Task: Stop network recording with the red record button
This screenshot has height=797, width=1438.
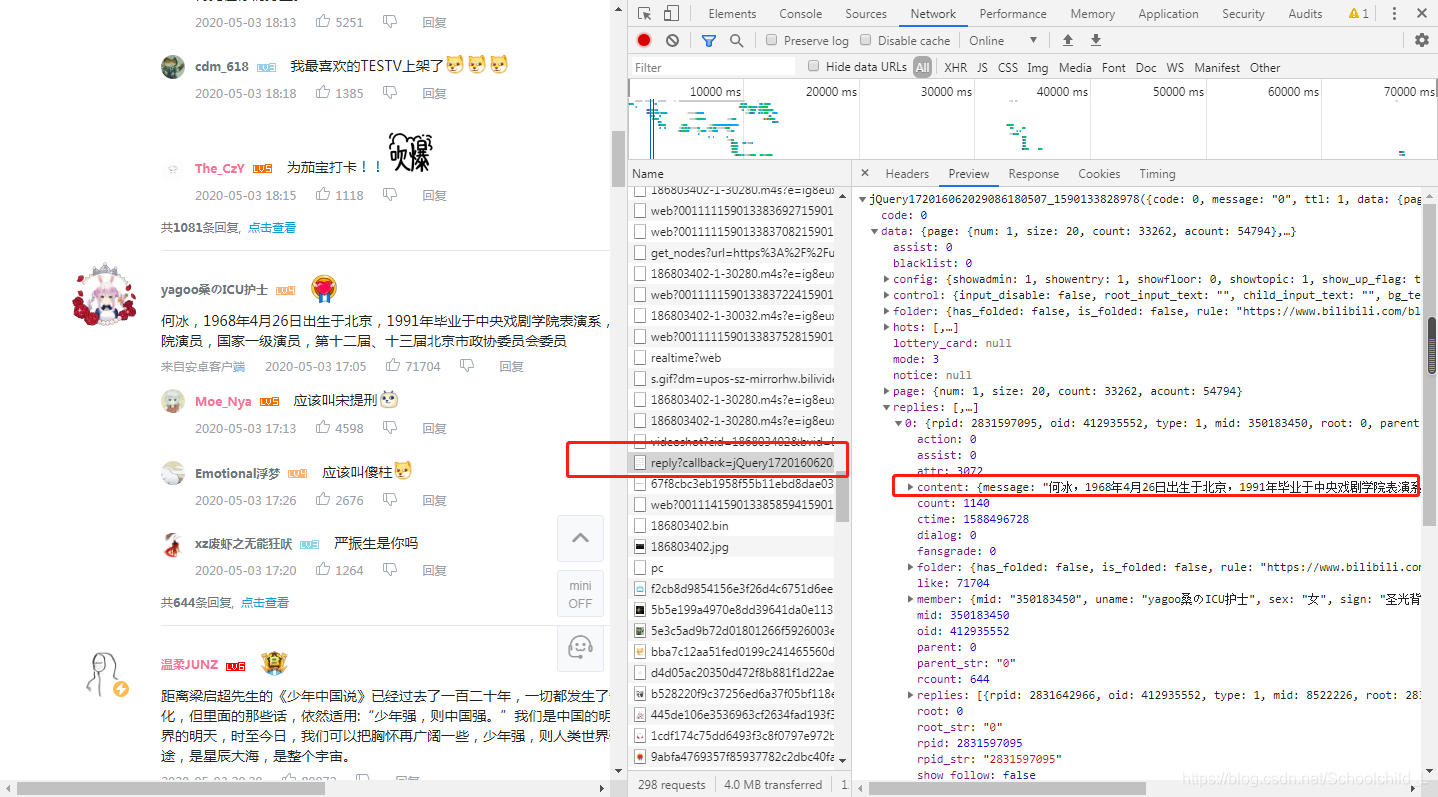Action: (644, 40)
